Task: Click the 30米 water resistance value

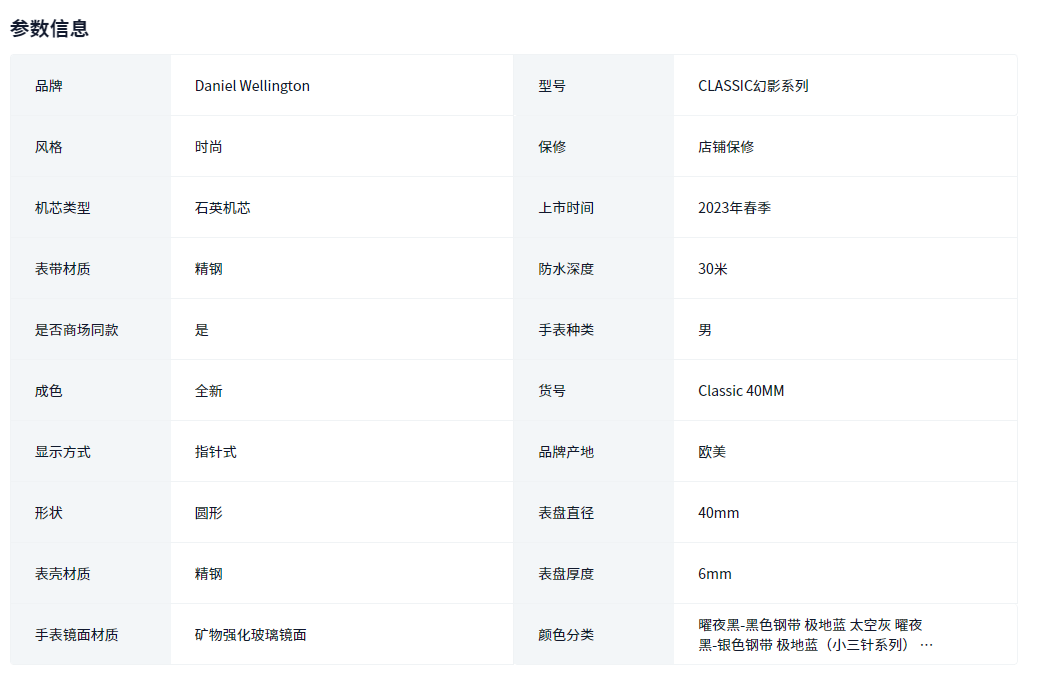Action: (712, 269)
